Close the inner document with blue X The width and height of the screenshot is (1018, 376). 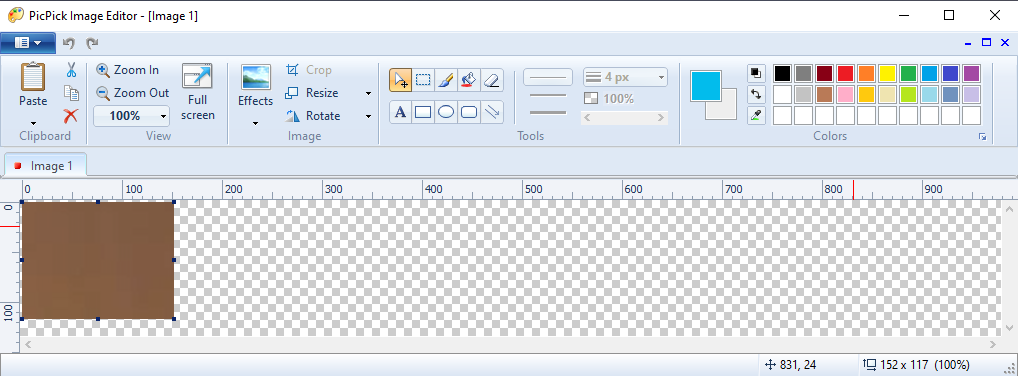[1004, 42]
